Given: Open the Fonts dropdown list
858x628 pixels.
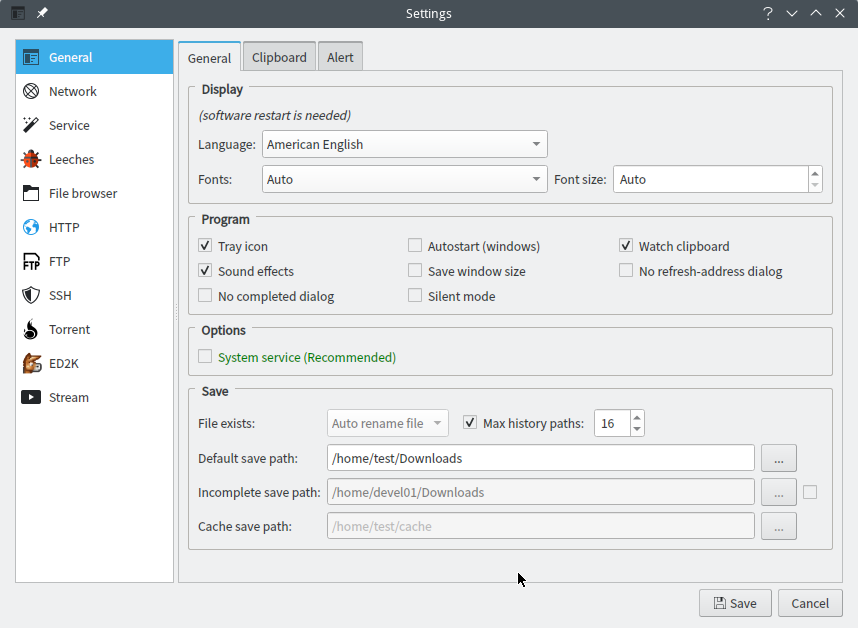Looking at the screenshot, I should pos(404,179).
